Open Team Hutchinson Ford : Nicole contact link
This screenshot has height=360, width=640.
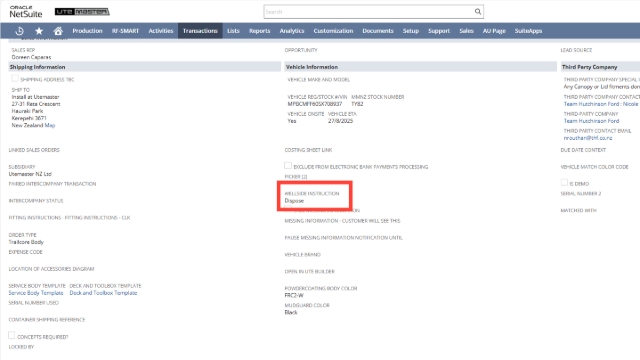point(601,104)
